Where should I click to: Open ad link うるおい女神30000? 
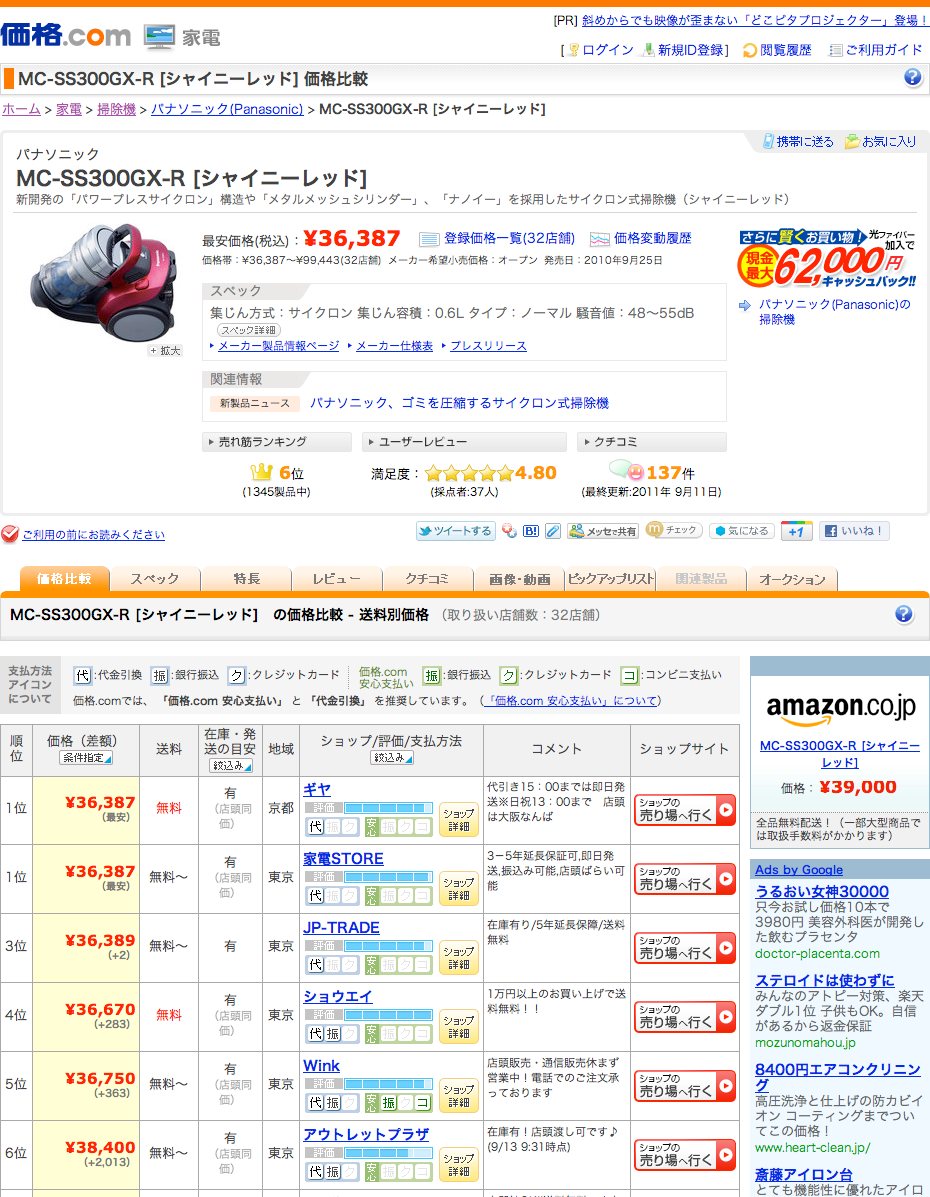[822, 892]
